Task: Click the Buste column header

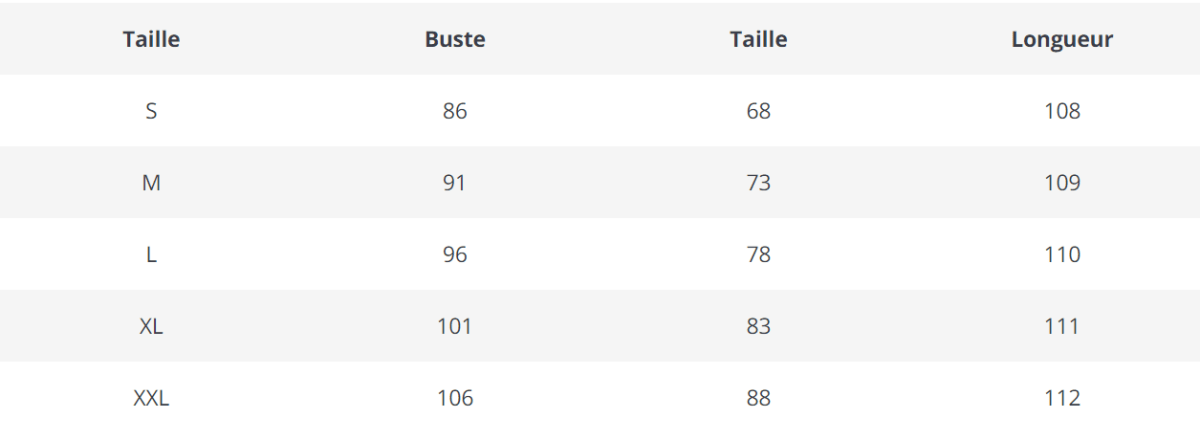Action: click(x=455, y=40)
